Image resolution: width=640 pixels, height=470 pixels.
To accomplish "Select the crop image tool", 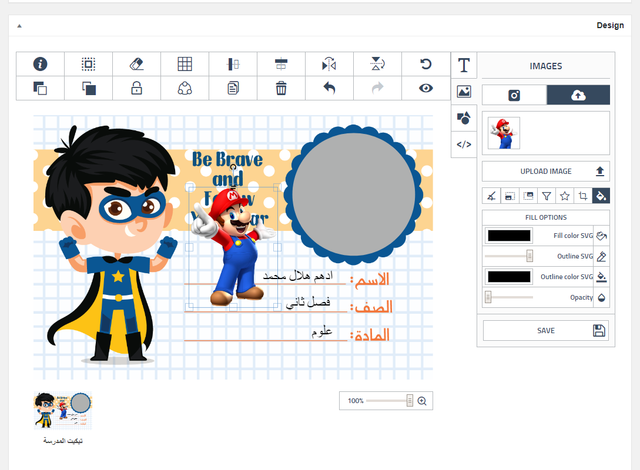I will 583,196.
